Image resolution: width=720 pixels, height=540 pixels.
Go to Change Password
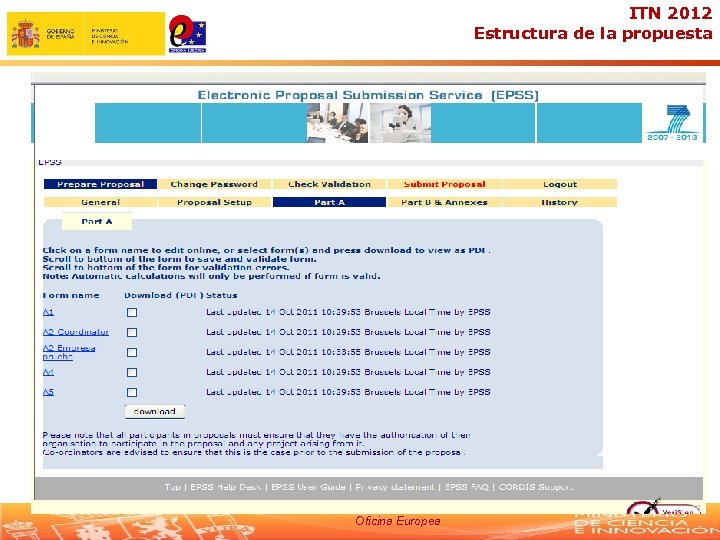pos(214,184)
